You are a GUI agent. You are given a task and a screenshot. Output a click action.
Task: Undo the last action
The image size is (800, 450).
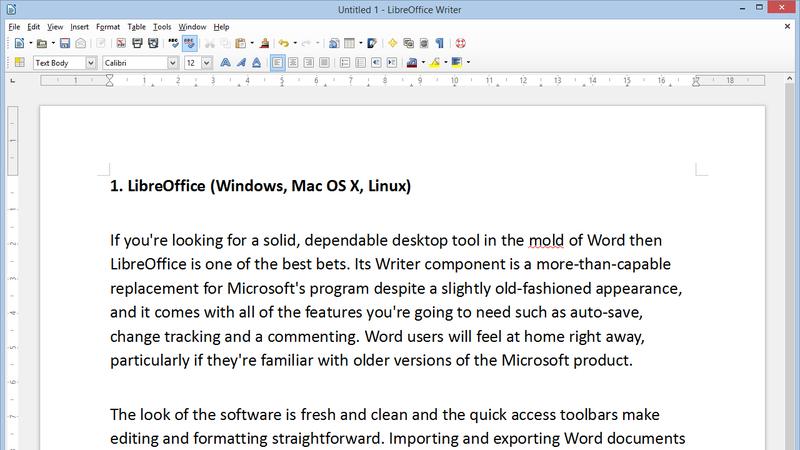[x=284, y=44]
